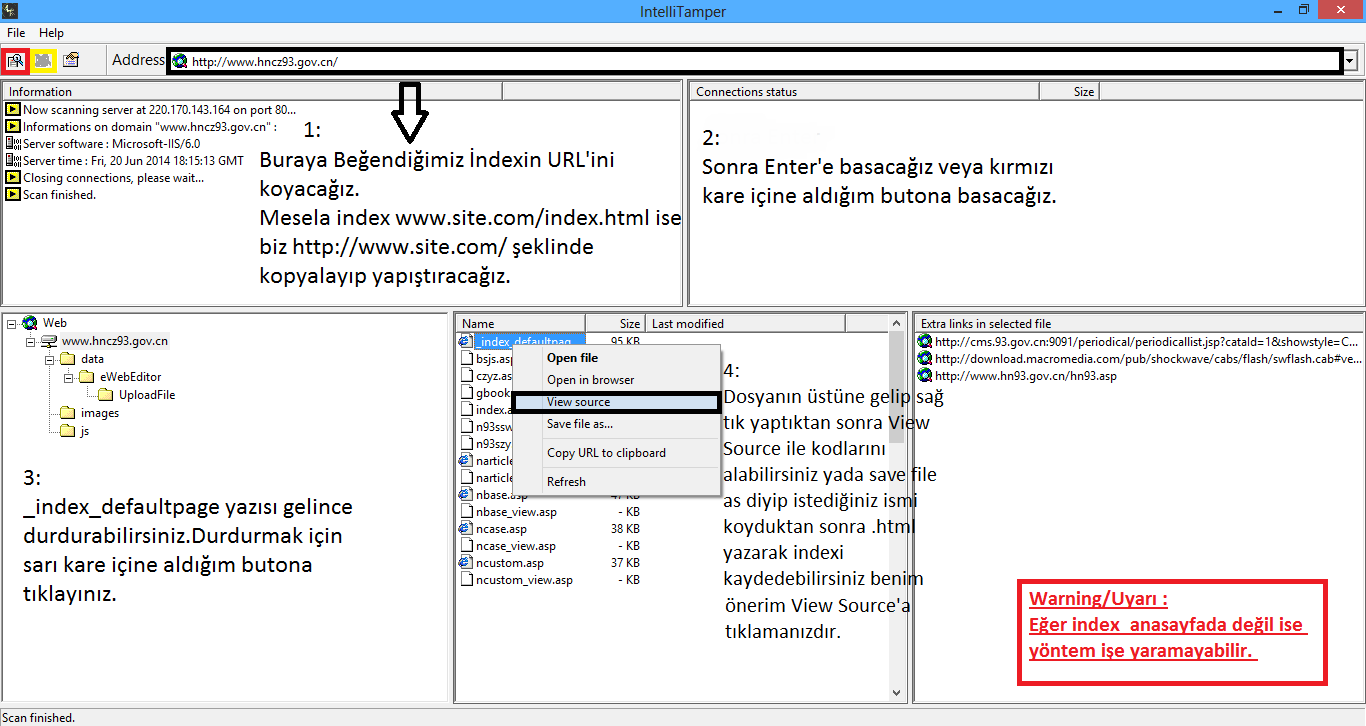1366x726 pixels.
Task: Open the Address bar dropdown arrow
Action: [x=1350, y=61]
